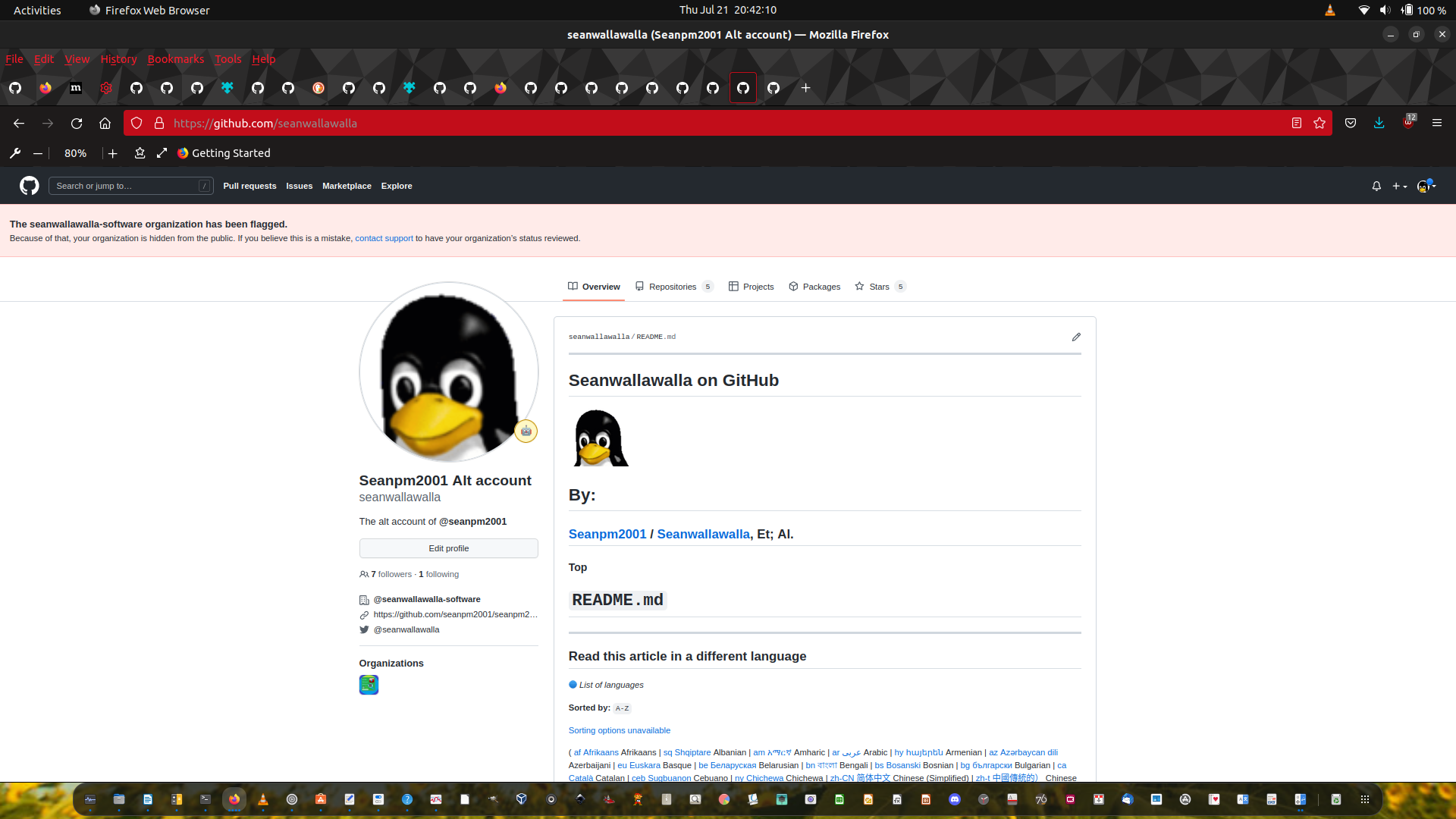The image size is (1456, 819).
Task: Switch to the Stars tab
Action: 880,287
